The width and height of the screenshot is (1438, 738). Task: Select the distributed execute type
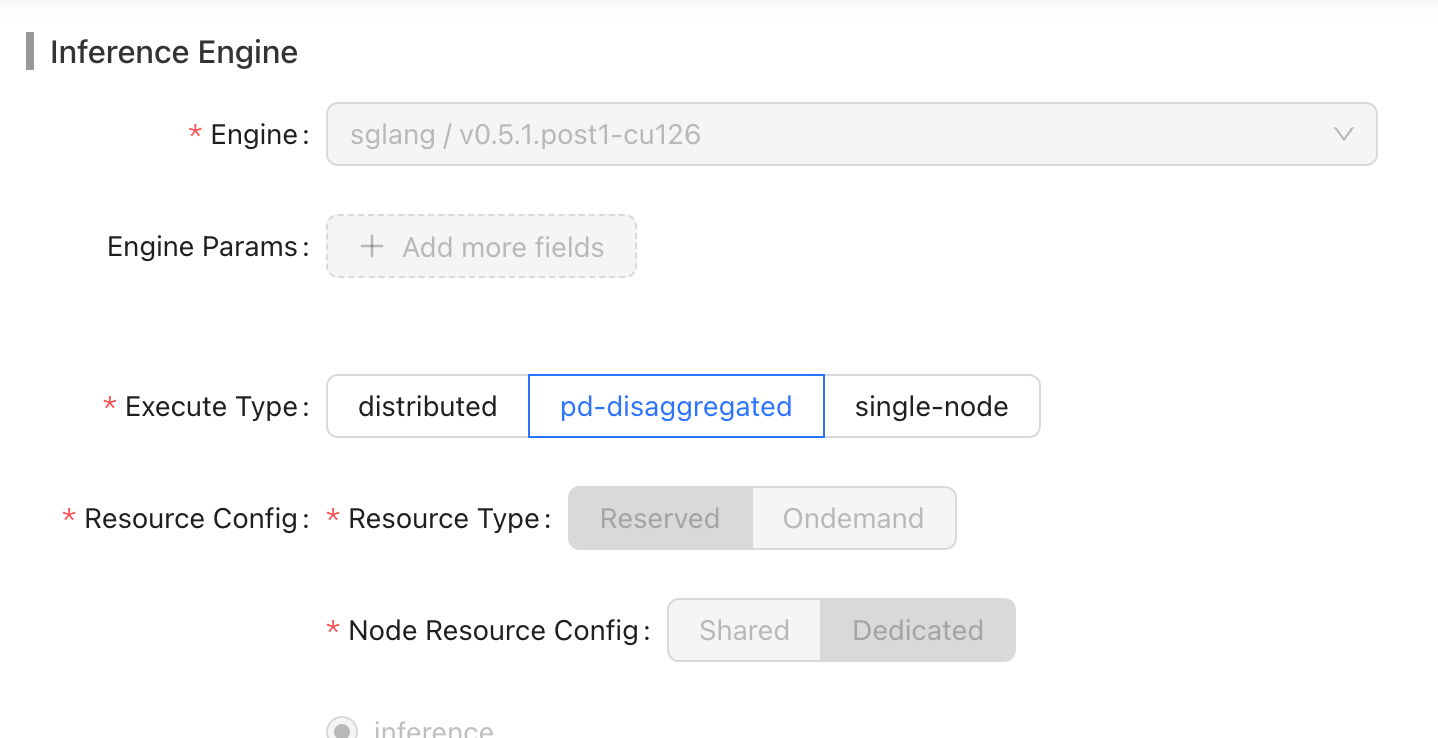(428, 406)
